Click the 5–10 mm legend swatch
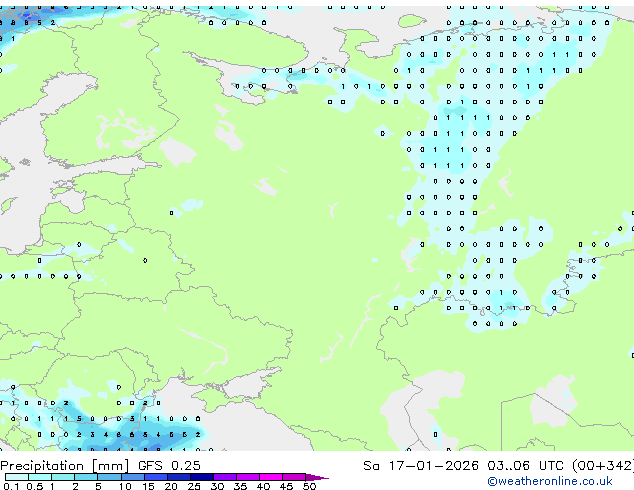The width and height of the screenshot is (634, 490). [x=109, y=477]
